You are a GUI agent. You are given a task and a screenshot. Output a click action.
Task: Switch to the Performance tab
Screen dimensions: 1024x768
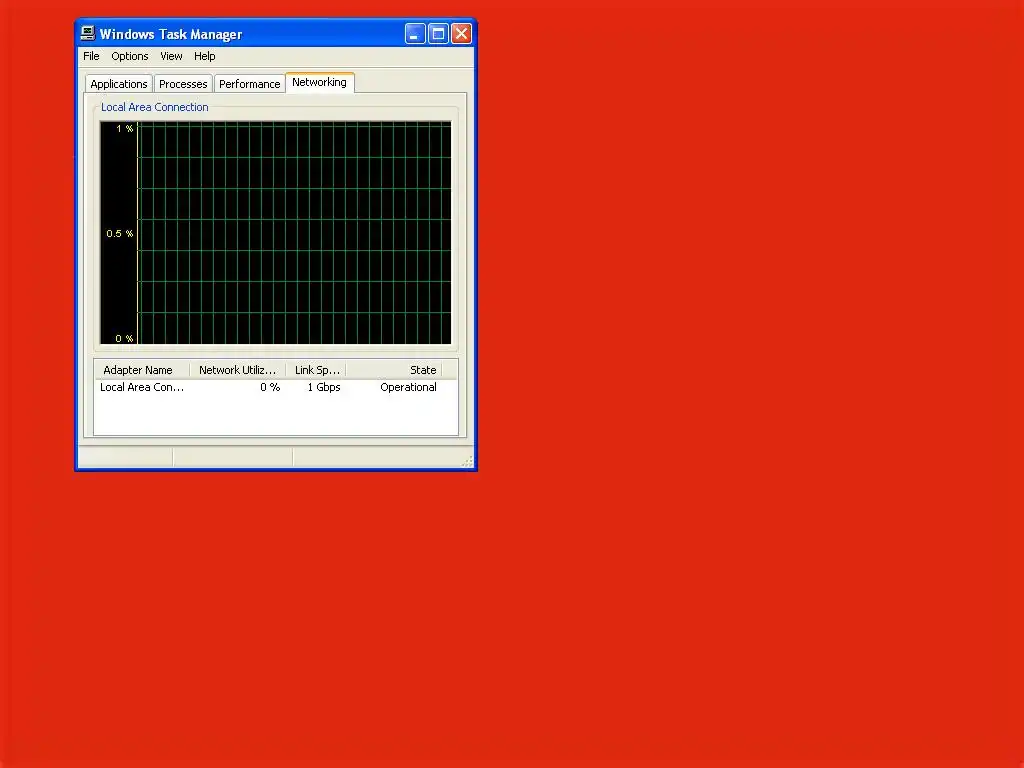[x=249, y=84]
